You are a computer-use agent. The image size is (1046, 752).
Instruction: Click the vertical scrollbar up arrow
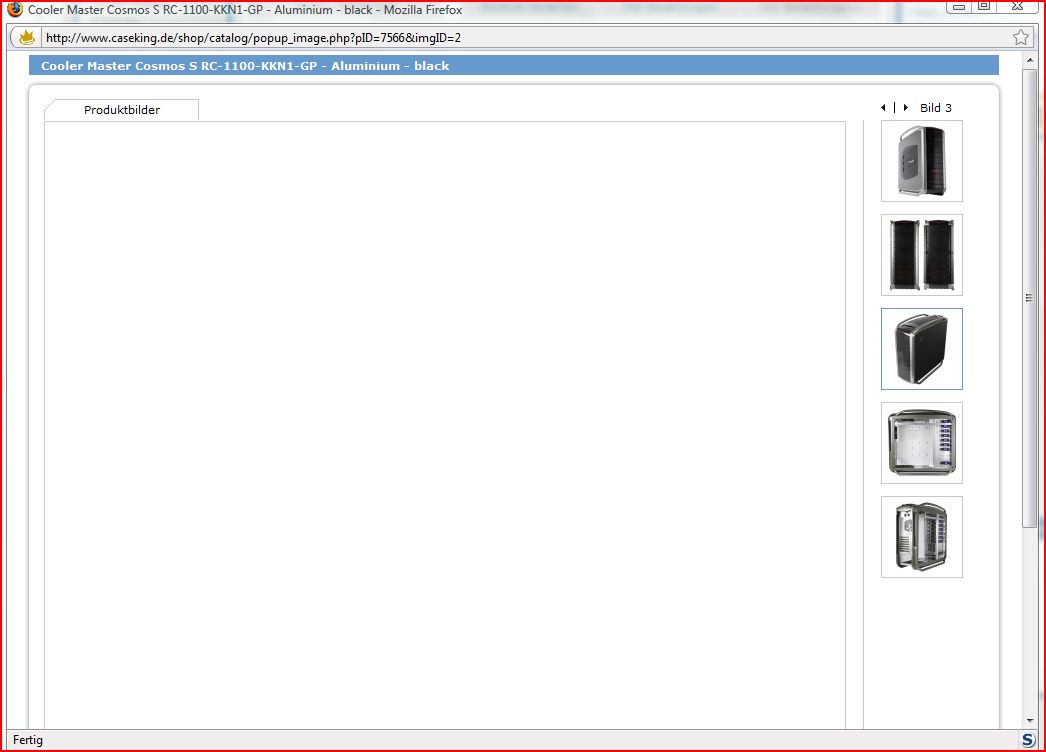tap(1030, 60)
